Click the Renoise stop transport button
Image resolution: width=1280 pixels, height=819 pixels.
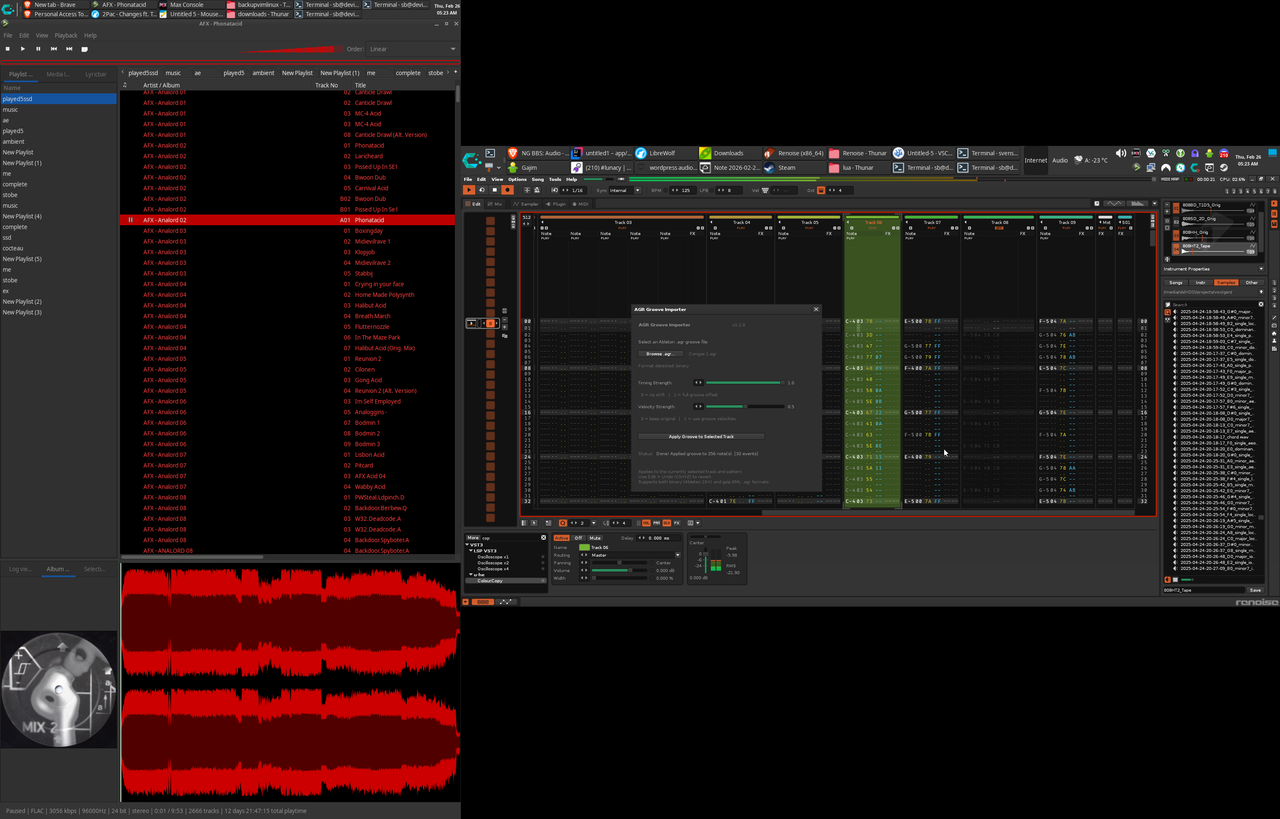495,190
